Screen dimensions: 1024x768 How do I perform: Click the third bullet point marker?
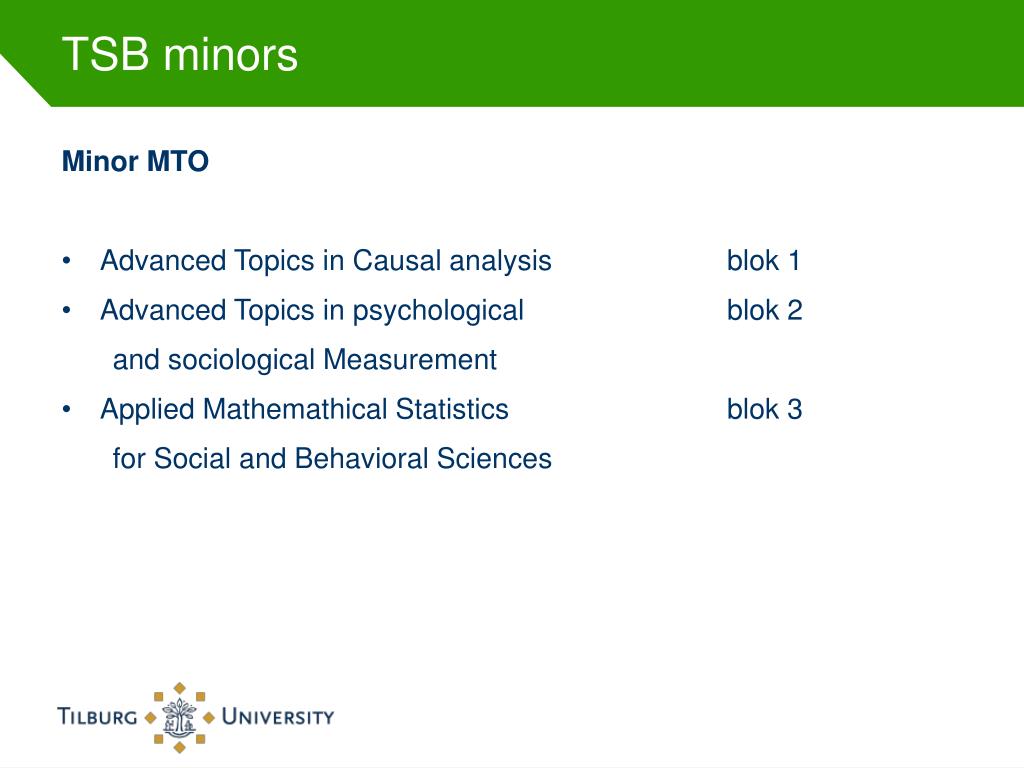tap(67, 410)
